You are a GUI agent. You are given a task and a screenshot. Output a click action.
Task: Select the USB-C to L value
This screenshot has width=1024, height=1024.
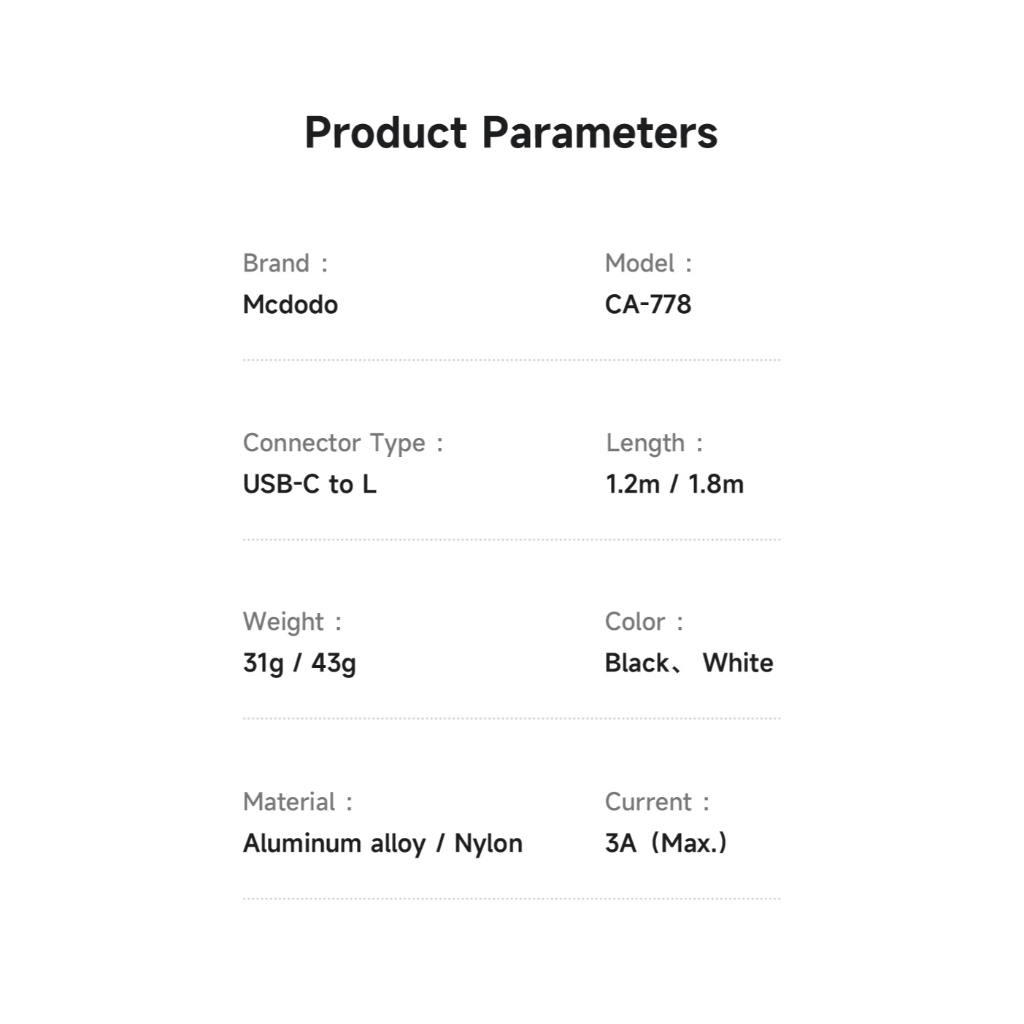310,485
